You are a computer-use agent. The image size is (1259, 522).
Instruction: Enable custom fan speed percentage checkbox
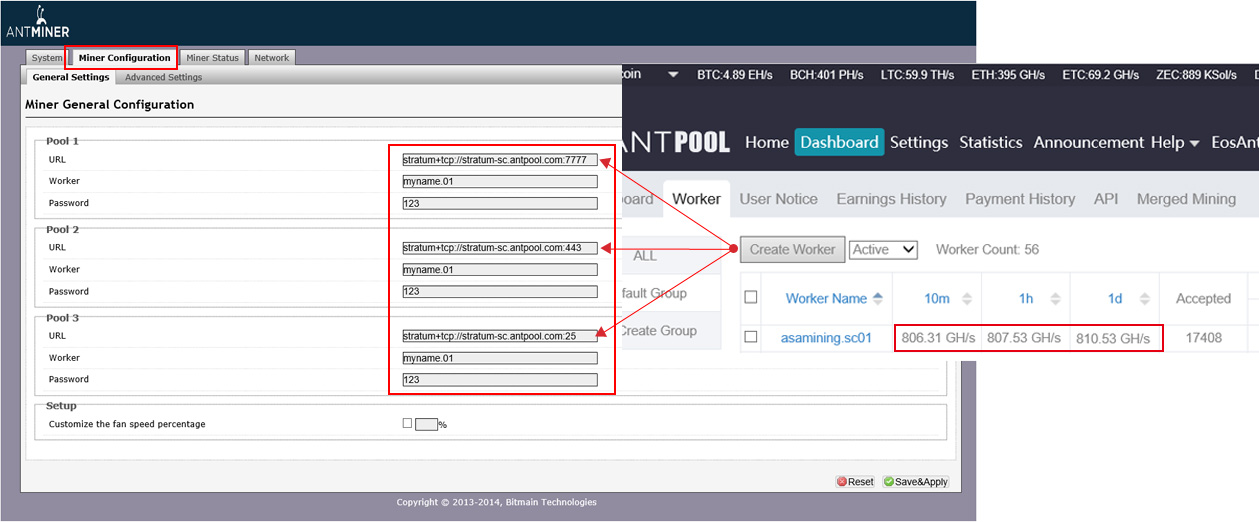click(x=407, y=423)
